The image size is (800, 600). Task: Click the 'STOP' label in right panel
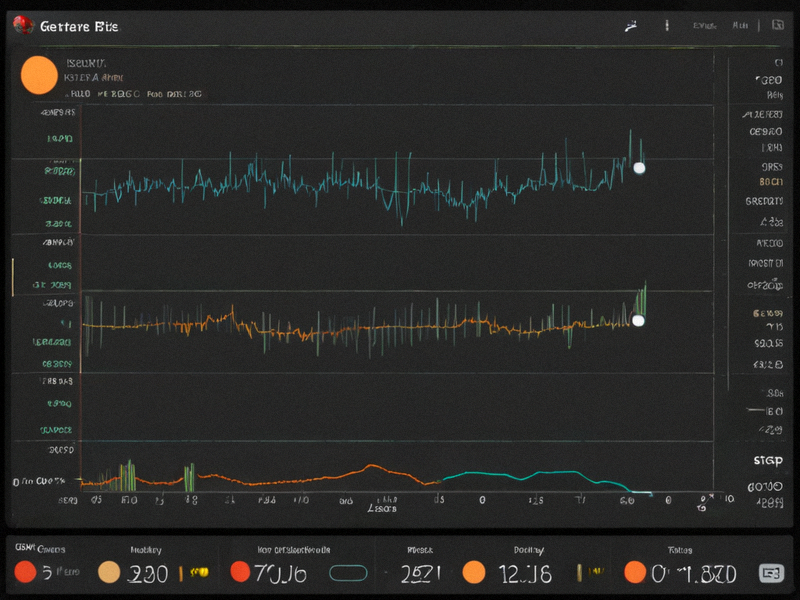coord(768,461)
